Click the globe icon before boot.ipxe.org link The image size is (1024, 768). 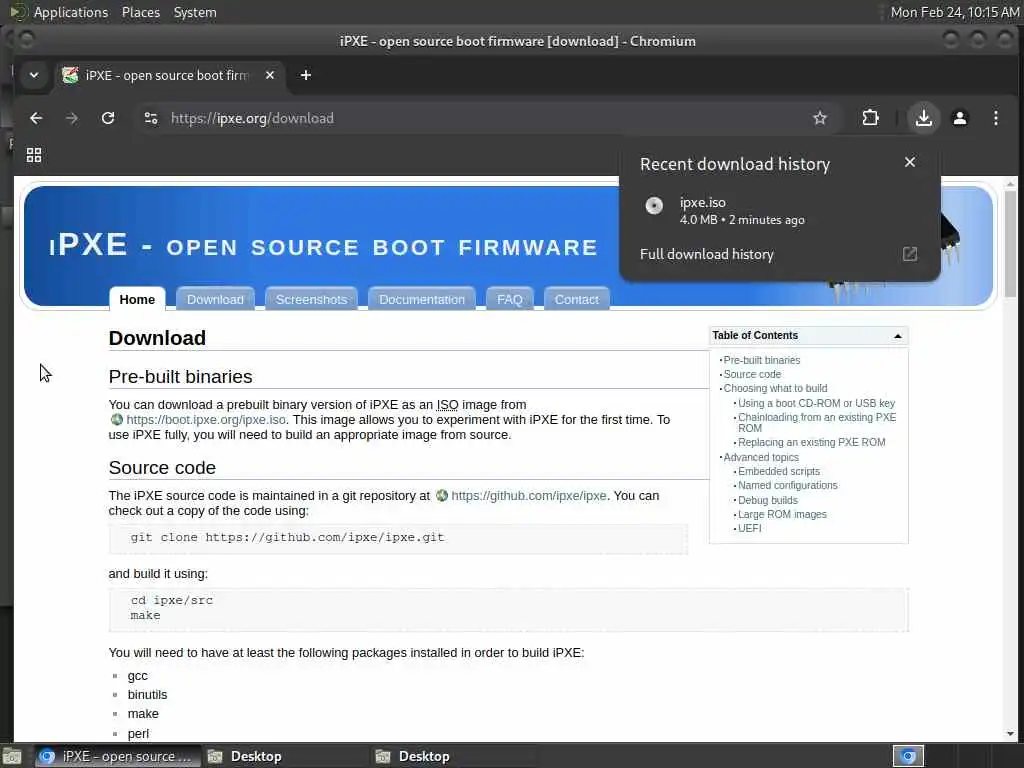tap(117, 419)
